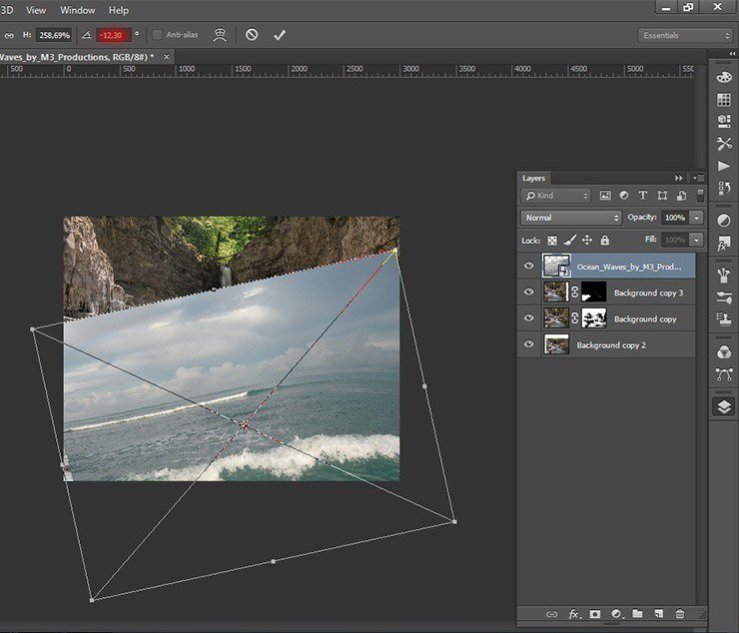Toggle visibility of Ocean_Waves layer
This screenshot has width=739, height=633.
[529, 267]
